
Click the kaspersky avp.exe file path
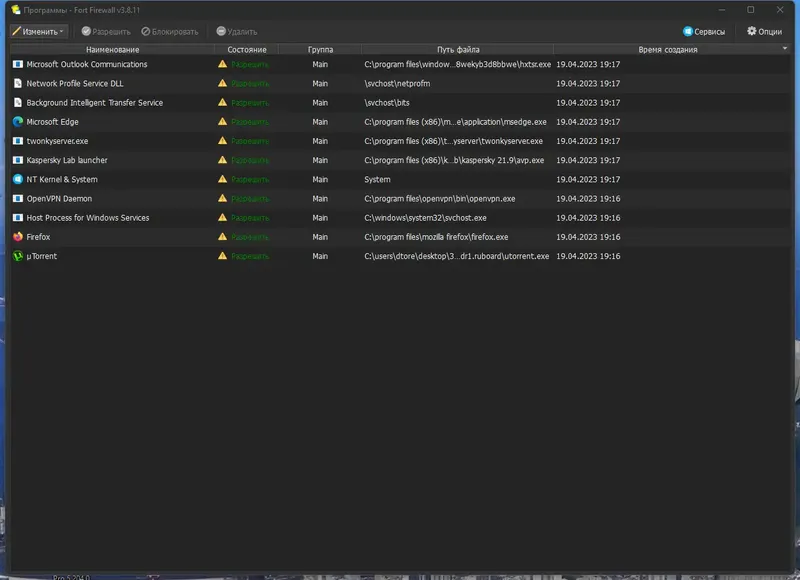[x=454, y=160]
